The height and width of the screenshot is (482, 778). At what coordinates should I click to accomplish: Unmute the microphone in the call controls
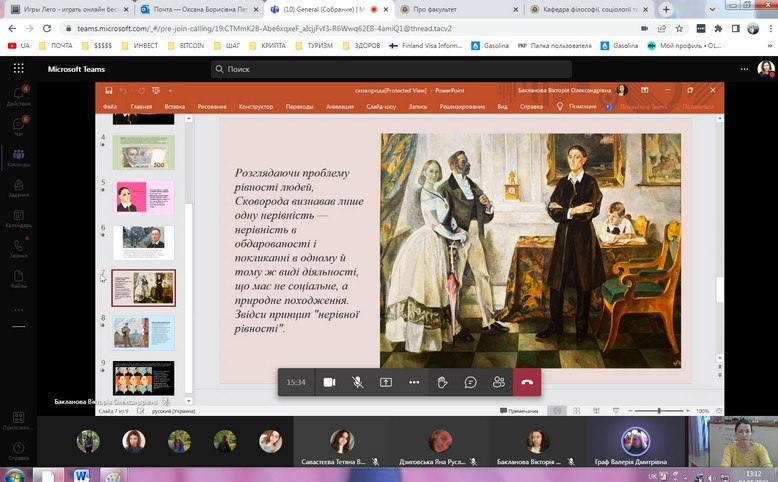[357, 382]
